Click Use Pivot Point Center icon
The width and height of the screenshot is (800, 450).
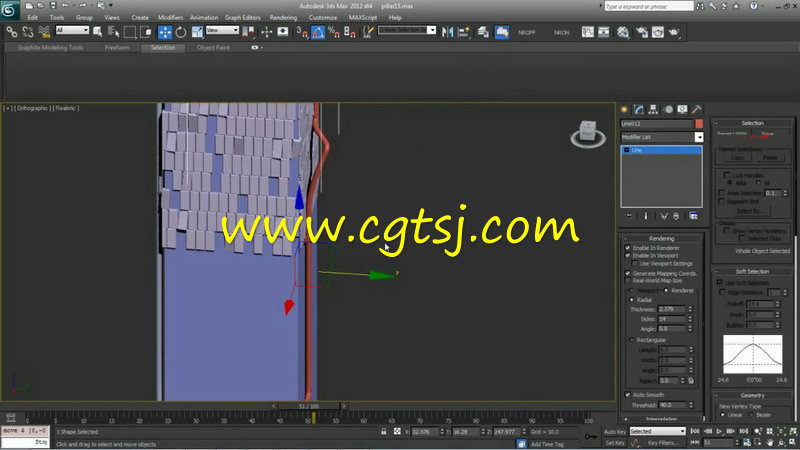tap(249, 32)
